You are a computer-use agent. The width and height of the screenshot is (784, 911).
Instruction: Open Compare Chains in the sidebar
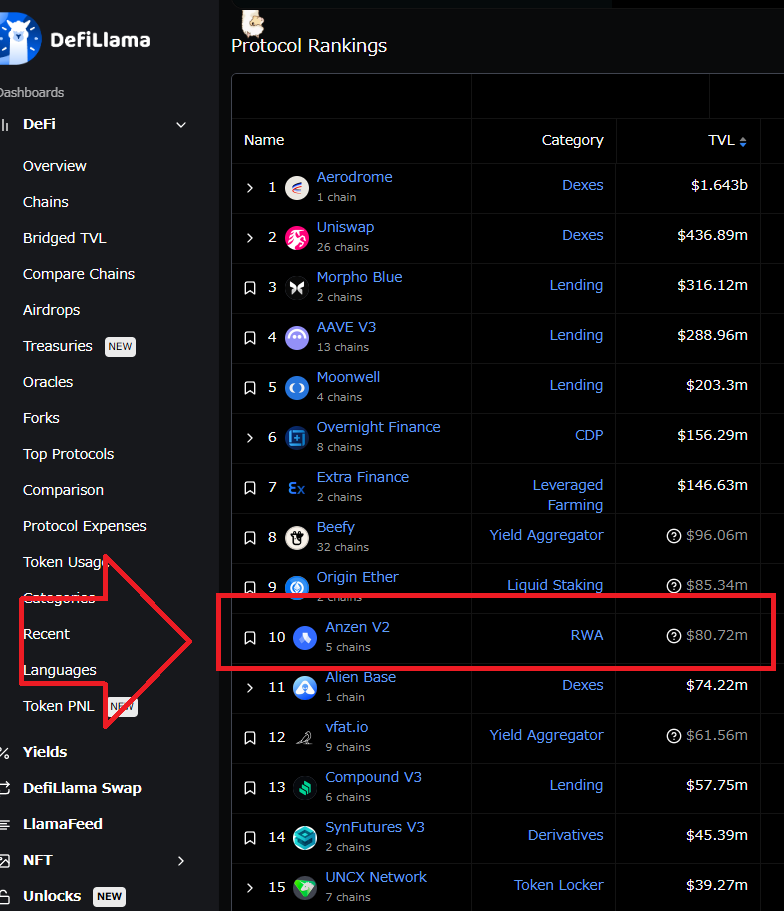(79, 274)
